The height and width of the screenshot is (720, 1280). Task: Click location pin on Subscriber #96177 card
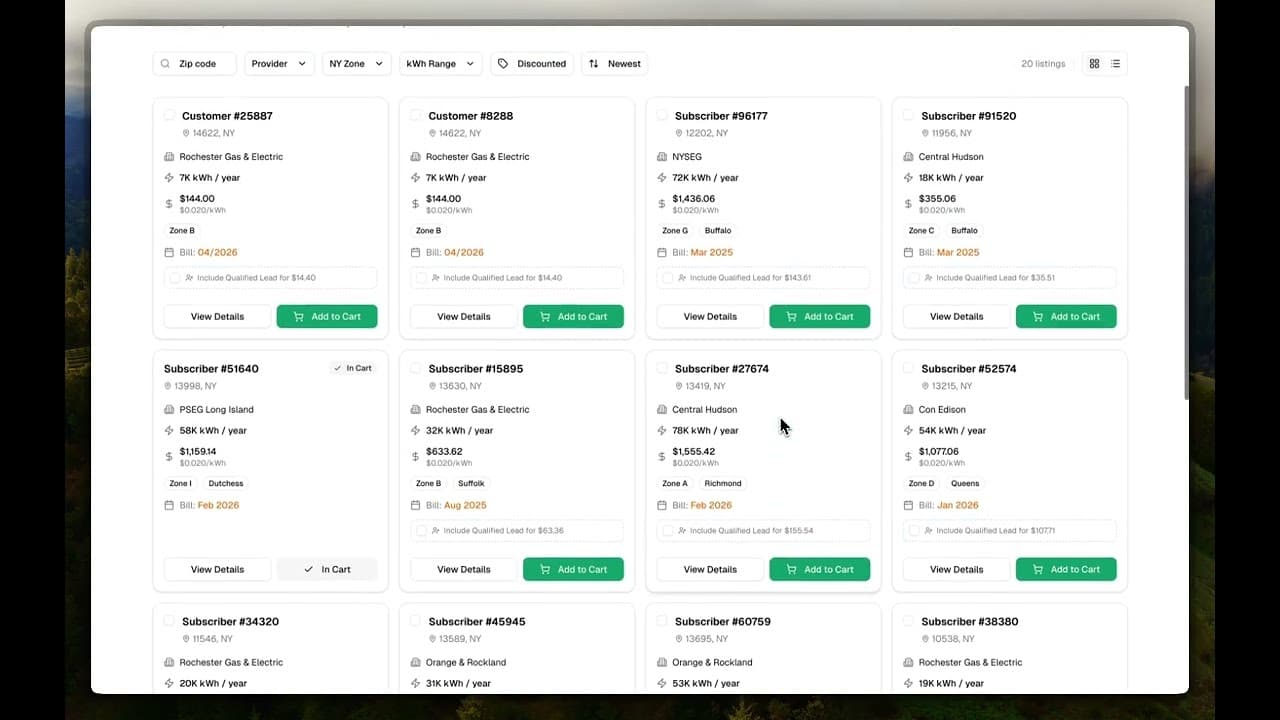tap(679, 133)
